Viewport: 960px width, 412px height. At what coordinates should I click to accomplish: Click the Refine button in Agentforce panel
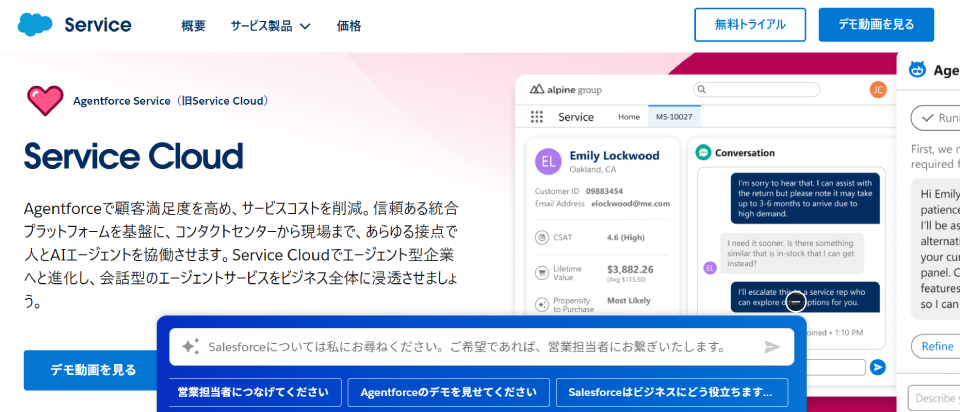click(x=936, y=346)
